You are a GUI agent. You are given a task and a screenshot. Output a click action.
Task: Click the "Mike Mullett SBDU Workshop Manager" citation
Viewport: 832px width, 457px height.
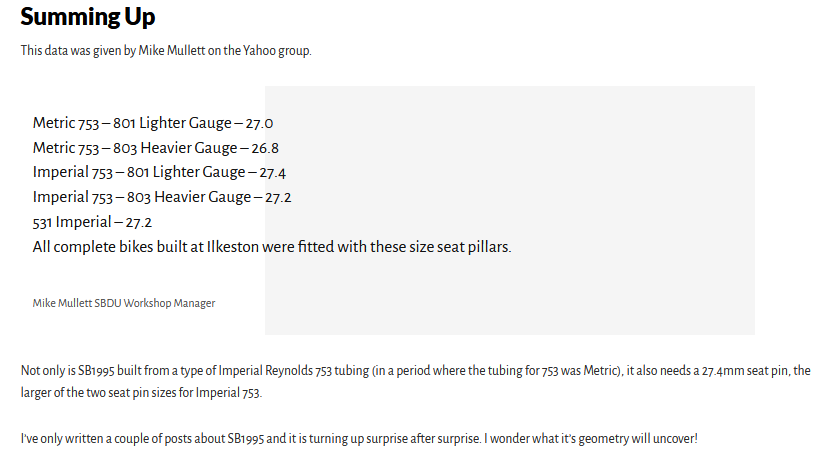tap(124, 303)
